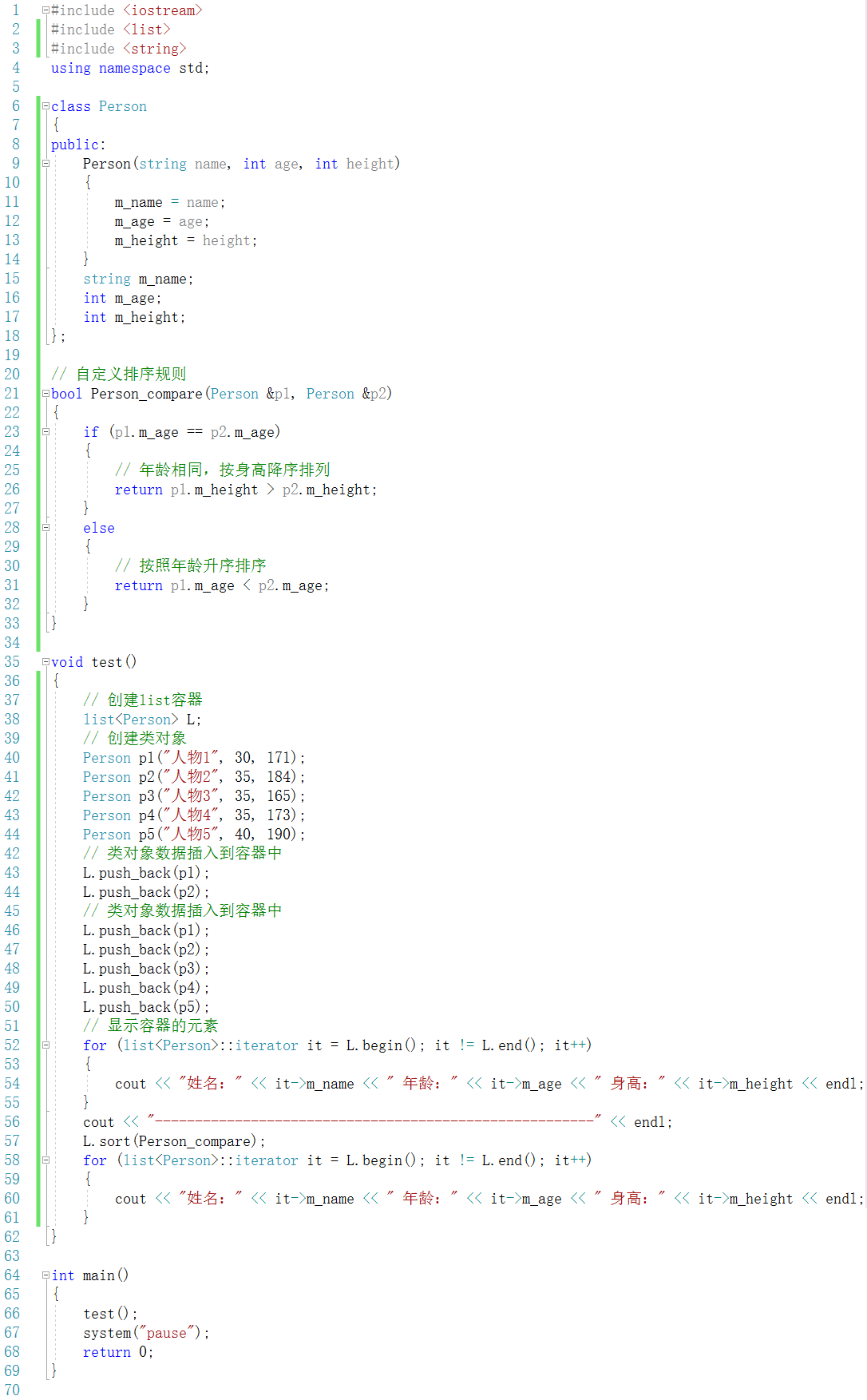Viewport: 867px width, 1400px height.
Task: Click line number 34 in the gutter
Action: click(x=12, y=643)
